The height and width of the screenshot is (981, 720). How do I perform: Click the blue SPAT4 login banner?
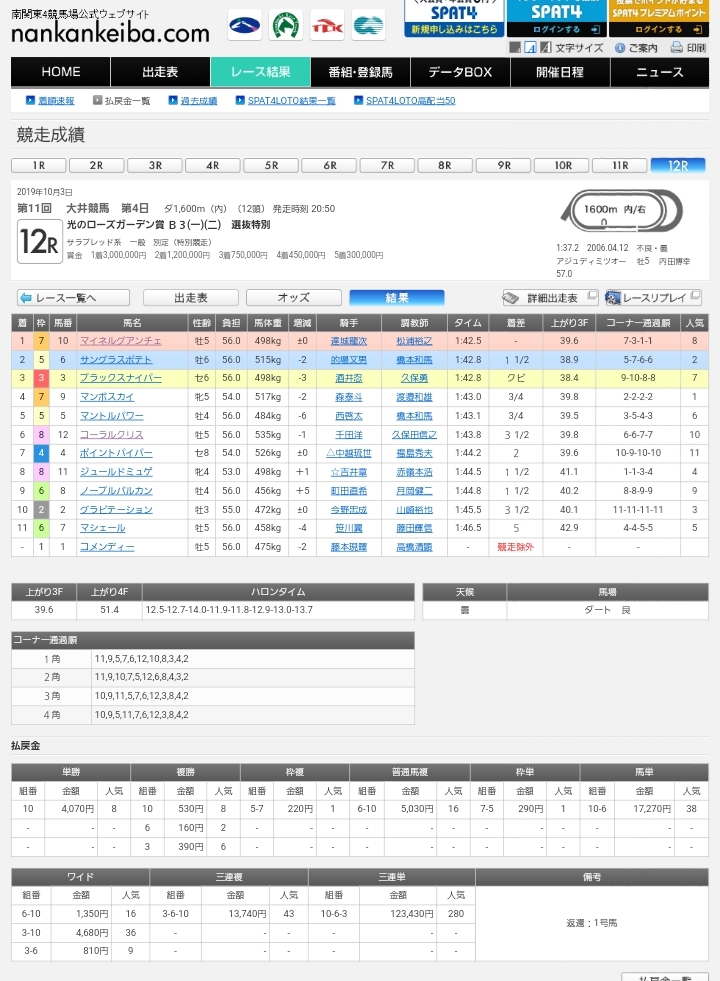click(556, 18)
